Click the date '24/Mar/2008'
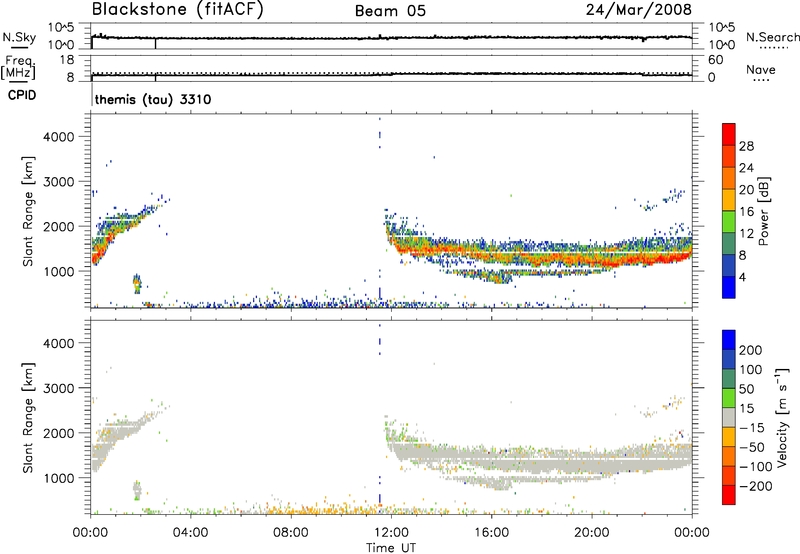This screenshot has width=800, height=554. [639, 10]
